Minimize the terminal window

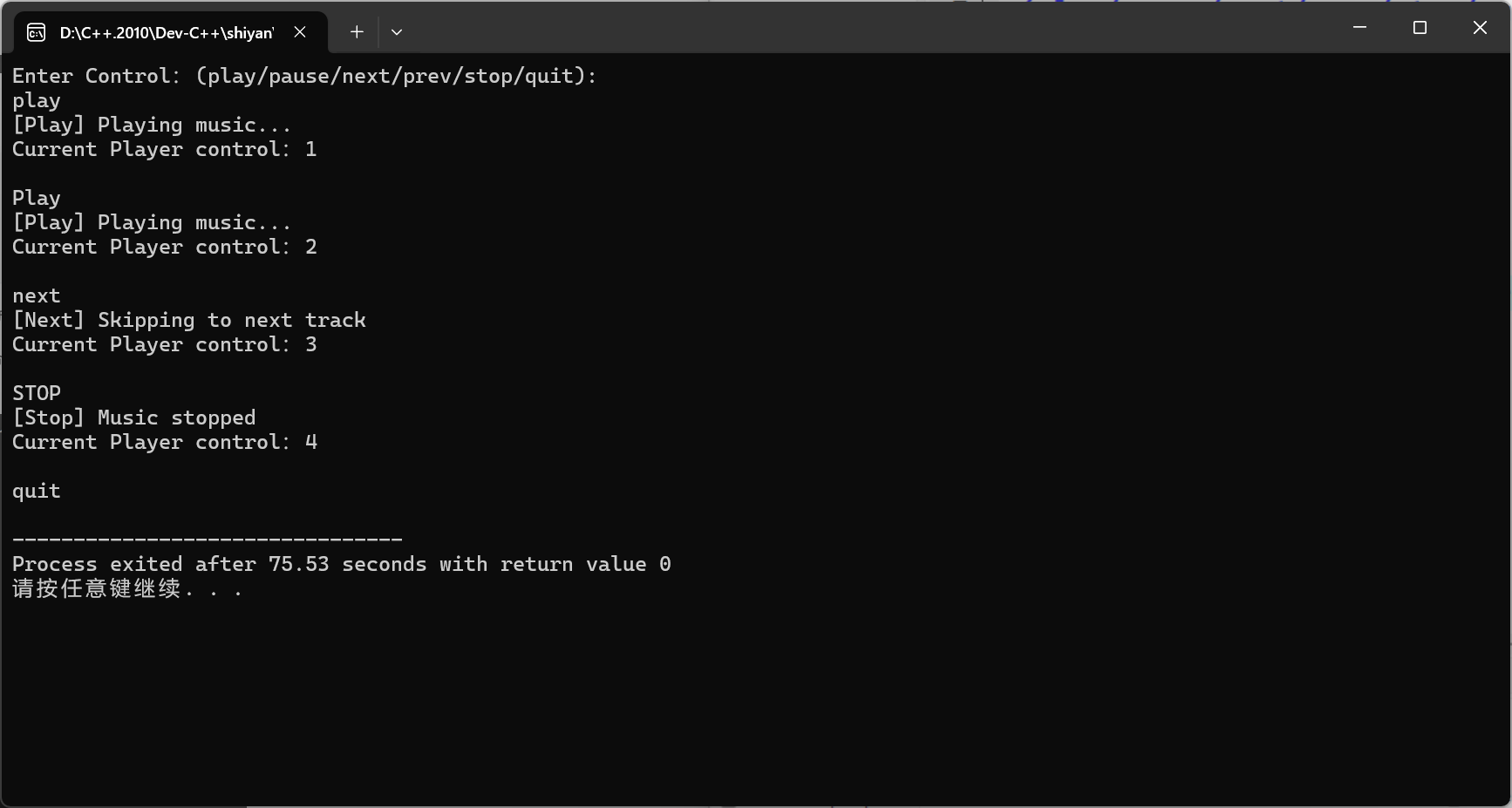[x=1359, y=28]
